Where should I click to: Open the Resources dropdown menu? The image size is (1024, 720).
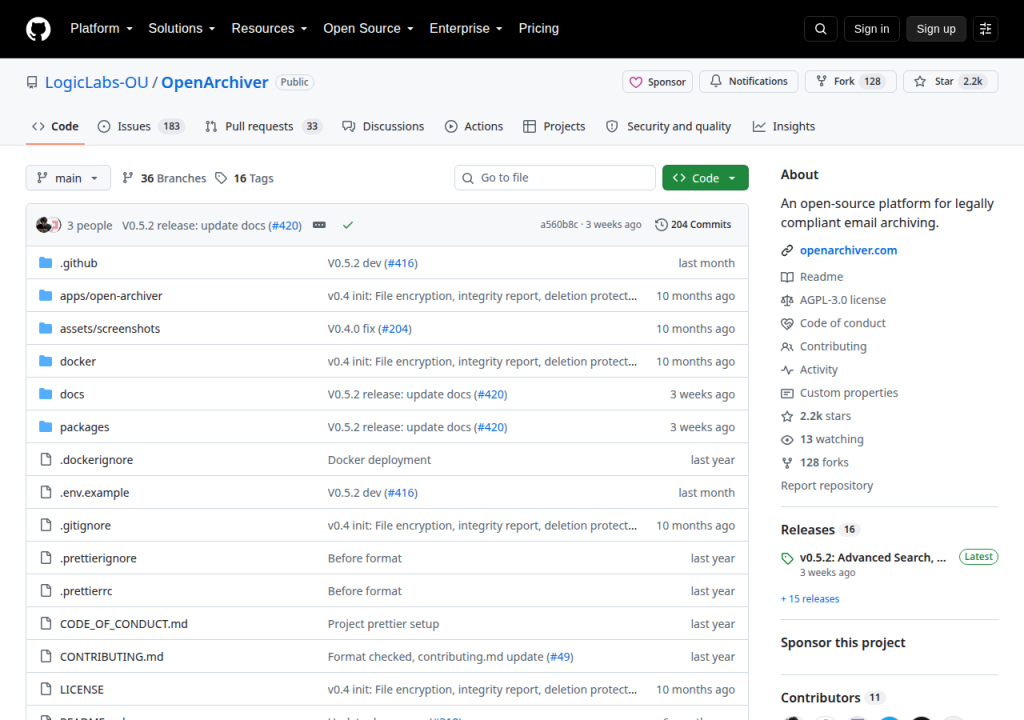[269, 29]
